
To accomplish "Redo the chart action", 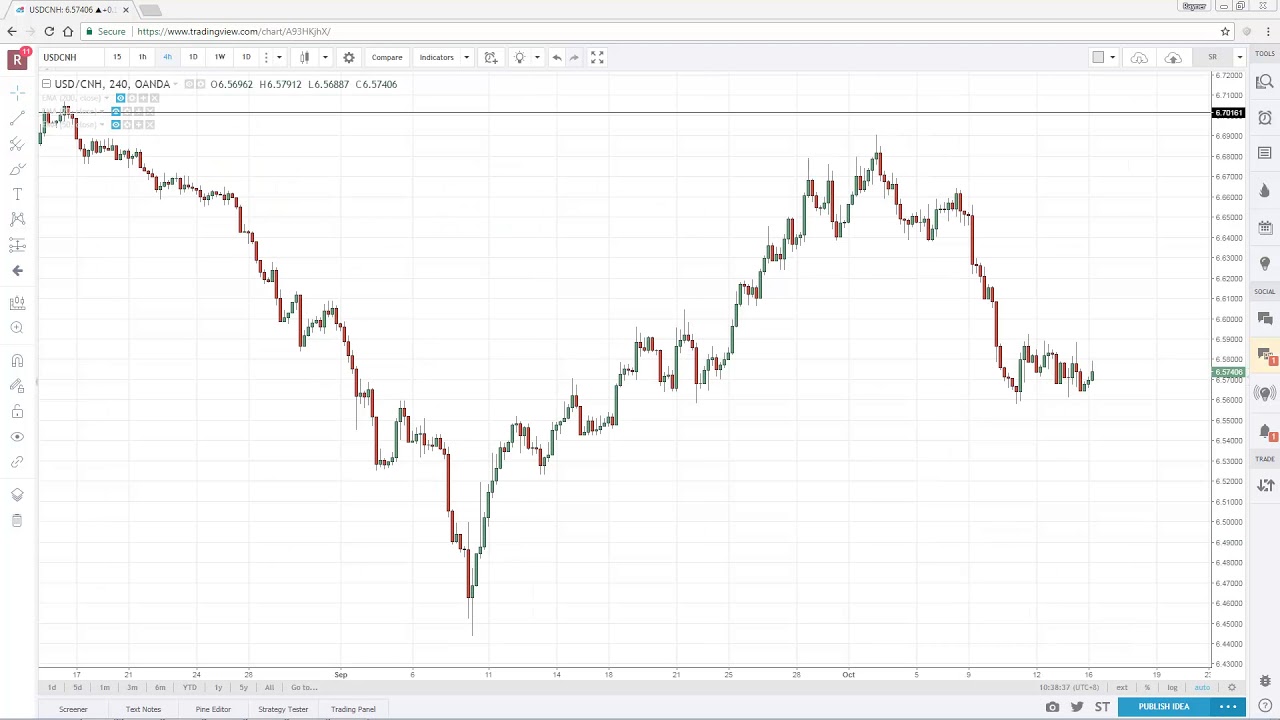I will (x=574, y=57).
